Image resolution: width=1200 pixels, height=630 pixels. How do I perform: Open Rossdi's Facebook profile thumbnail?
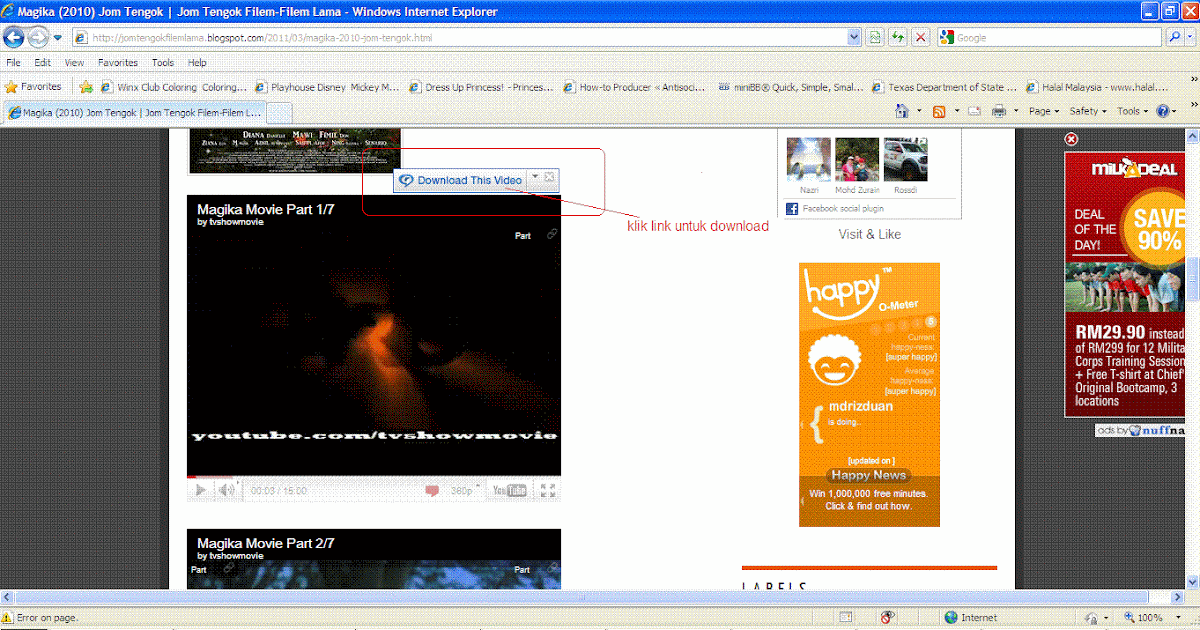pyautogui.click(x=905, y=160)
